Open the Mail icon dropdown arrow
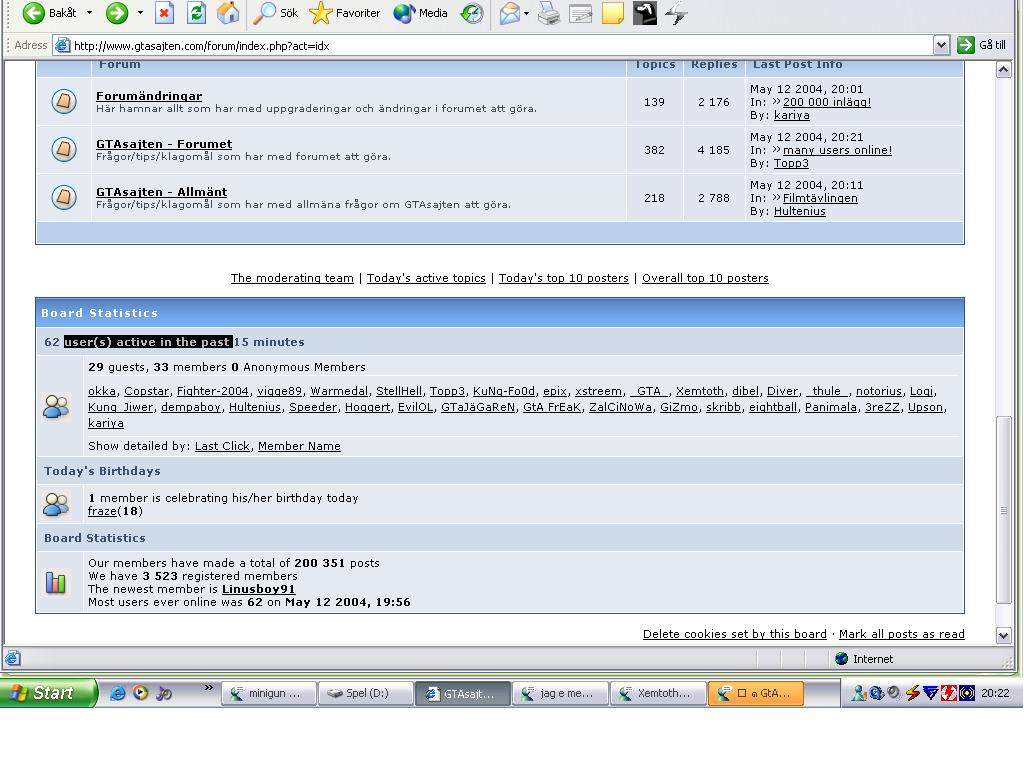The width and height of the screenshot is (1024, 768). click(x=526, y=13)
